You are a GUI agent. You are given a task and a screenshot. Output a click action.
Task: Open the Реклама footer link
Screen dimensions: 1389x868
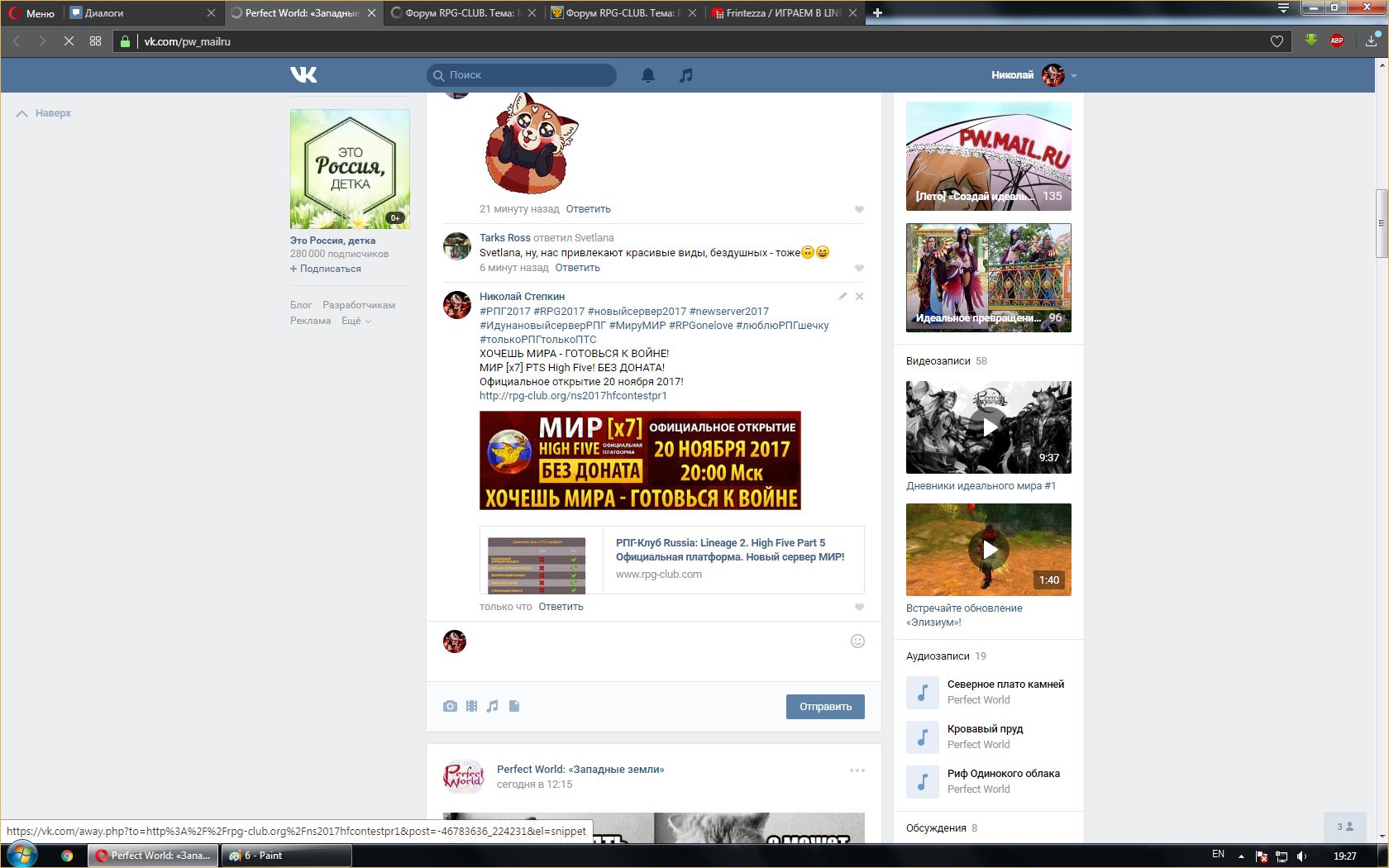(310, 321)
